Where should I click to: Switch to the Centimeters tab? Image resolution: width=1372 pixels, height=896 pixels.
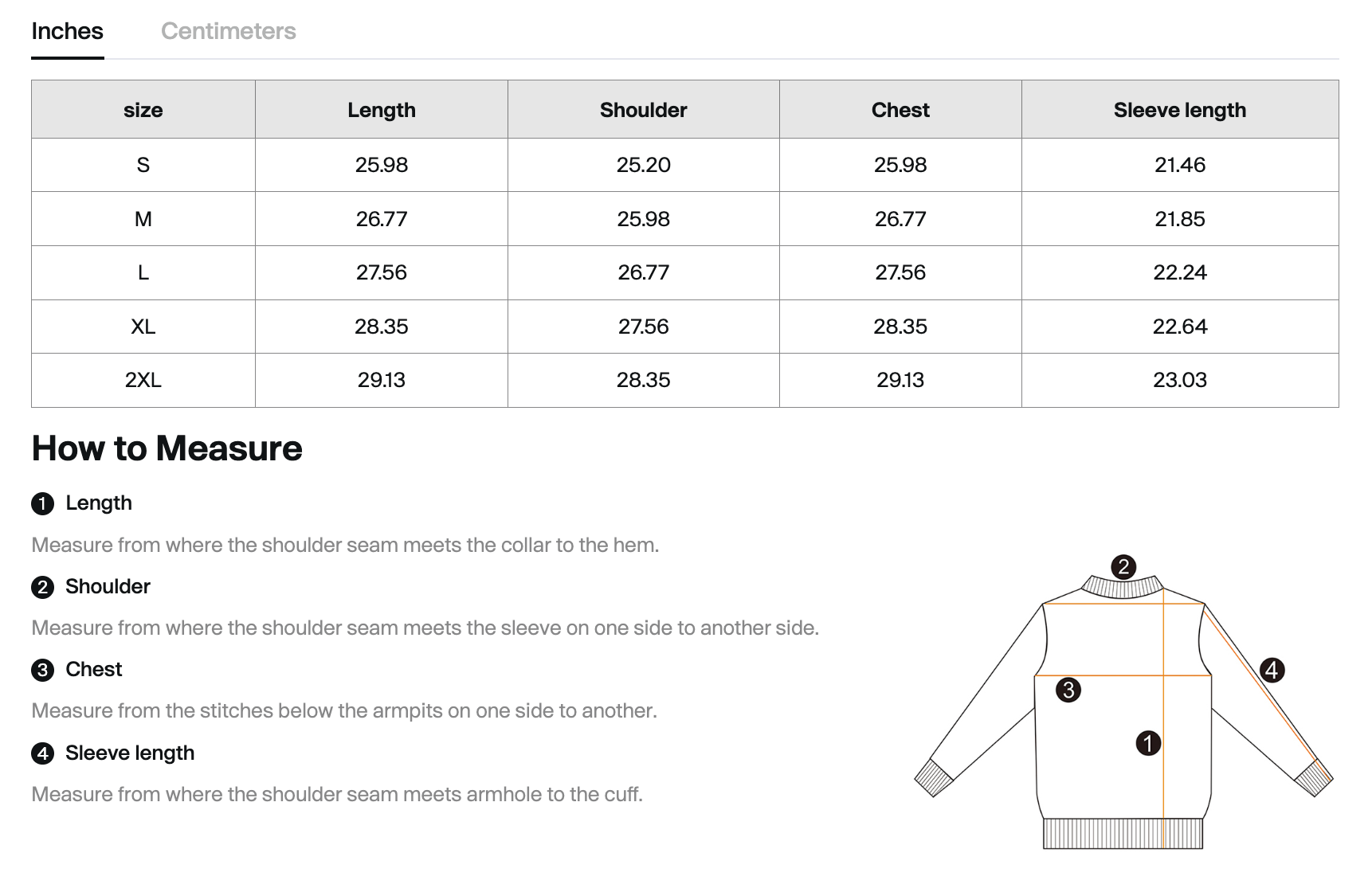coord(229,31)
